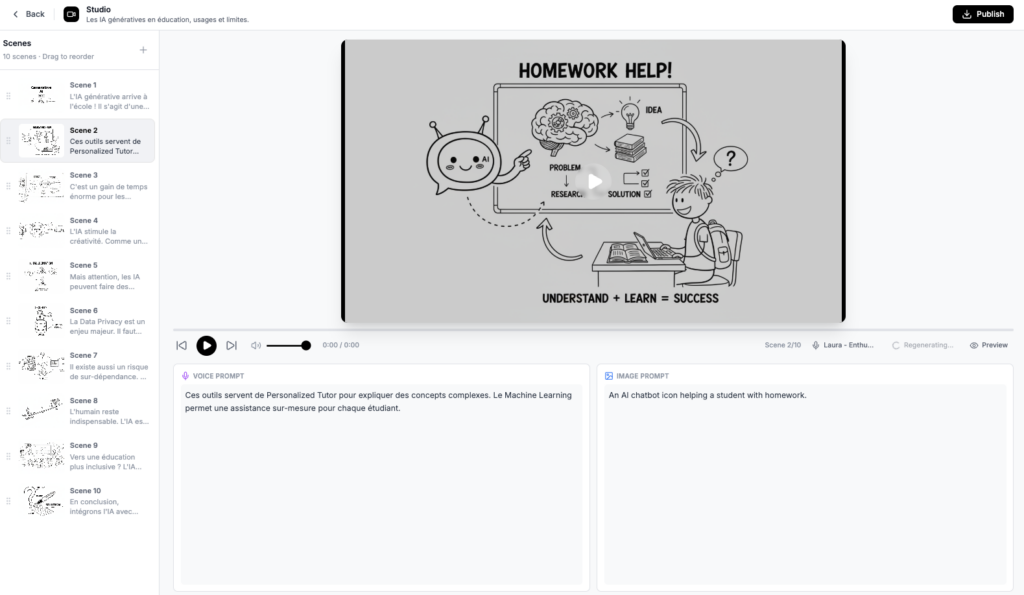The height and width of the screenshot is (595, 1024).
Task: Click into the Voice Prompt text area
Action: point(380,480)
